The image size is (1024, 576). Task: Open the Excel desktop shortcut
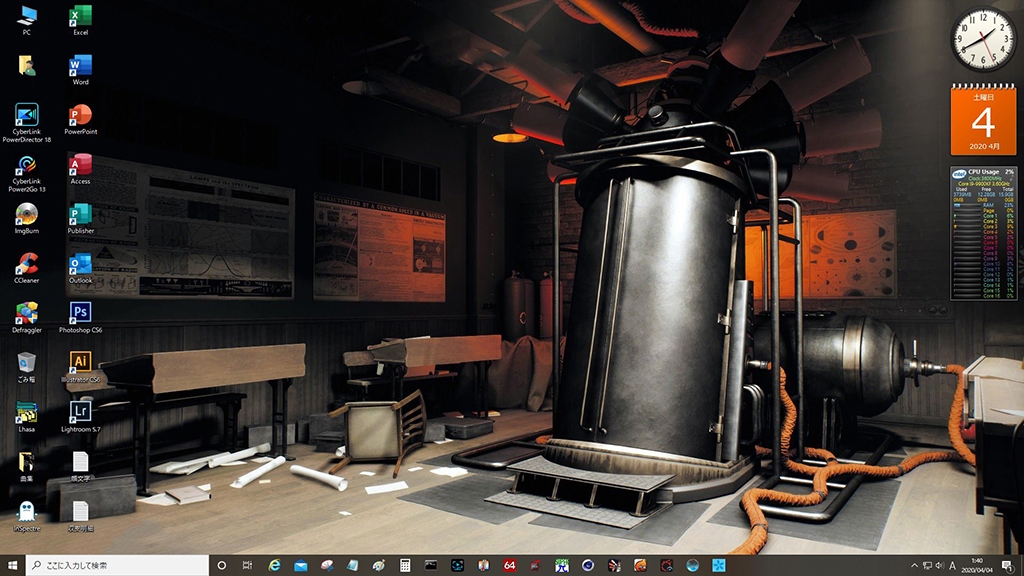click(80, 17)
